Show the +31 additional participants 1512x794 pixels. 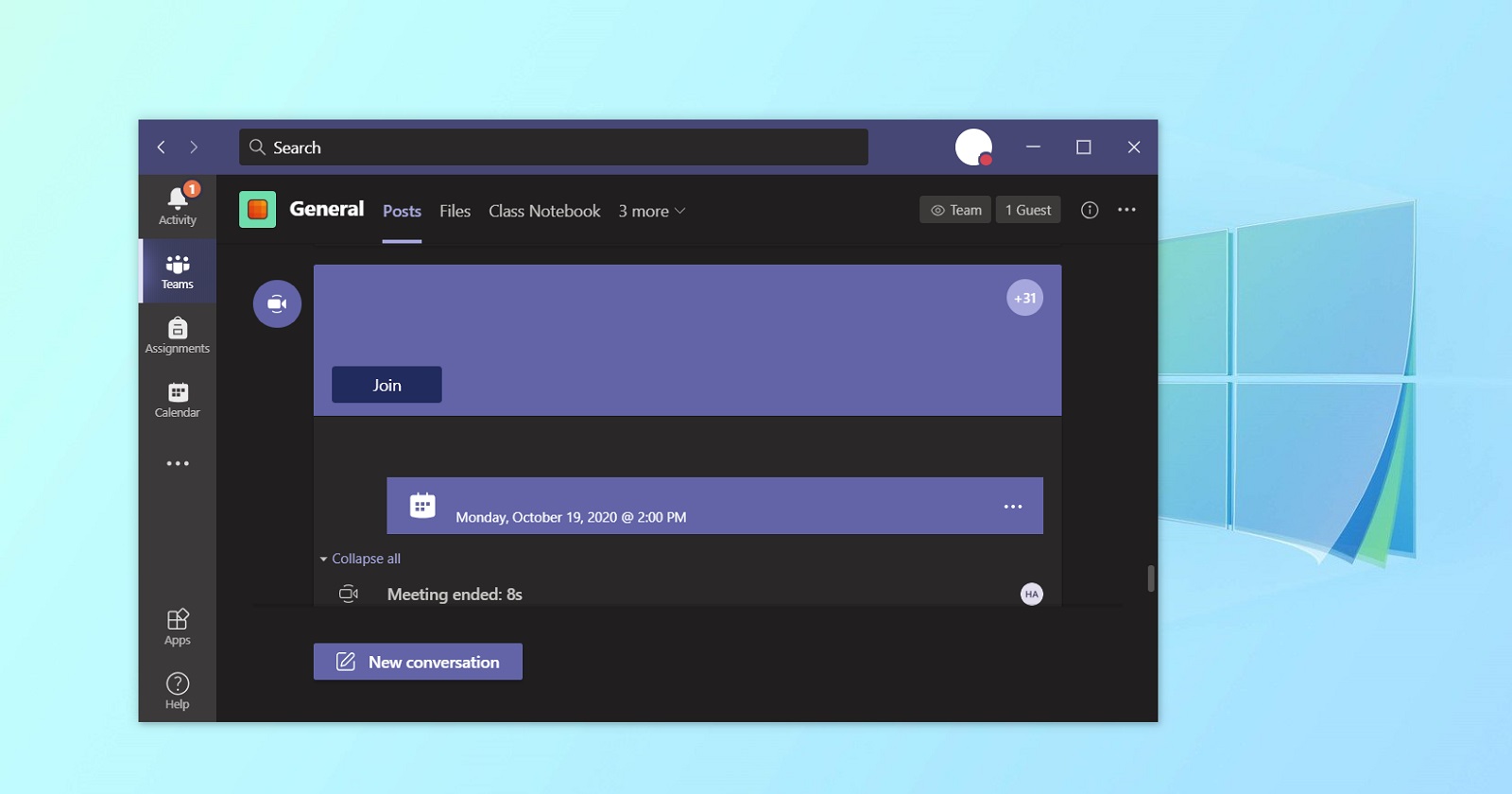1025,298
